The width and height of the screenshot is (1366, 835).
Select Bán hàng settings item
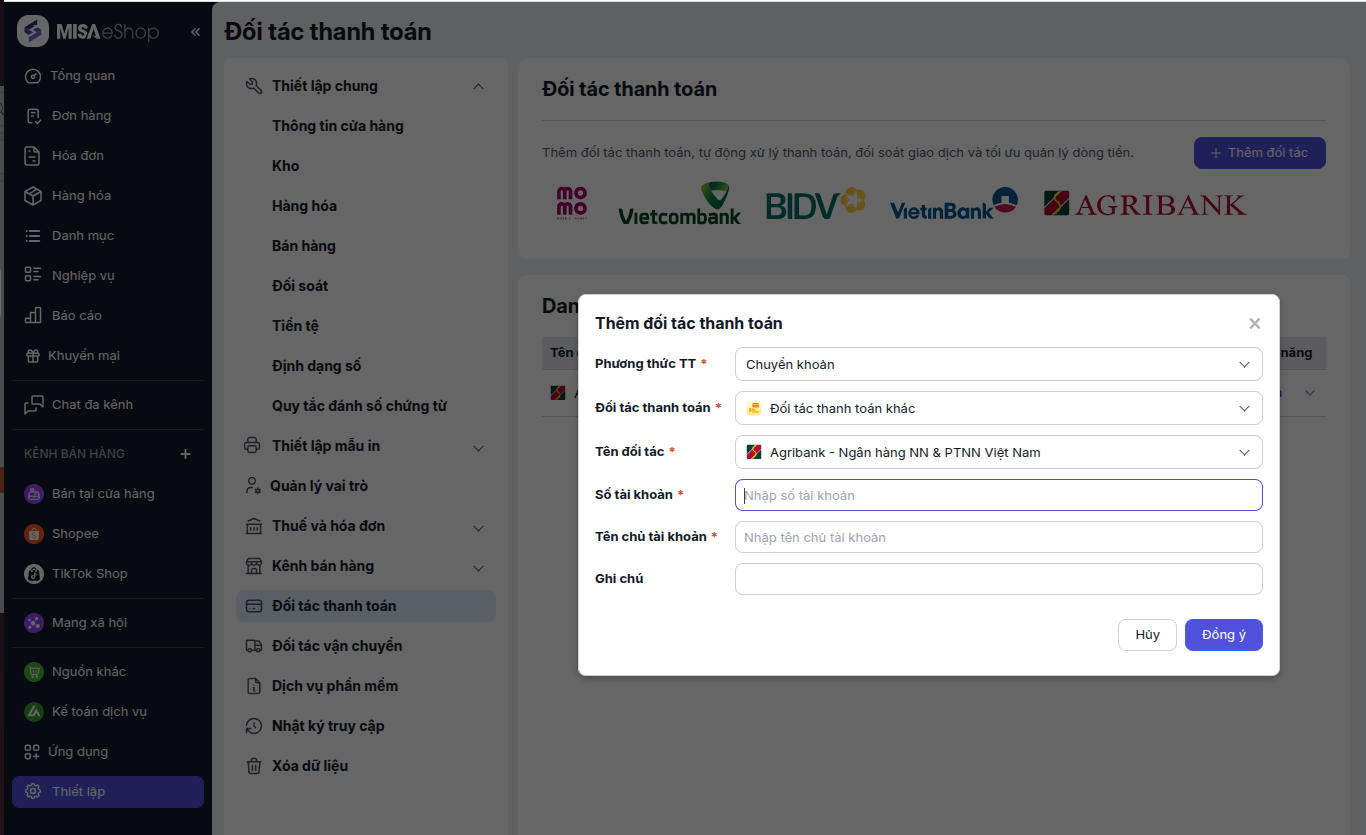304,246
